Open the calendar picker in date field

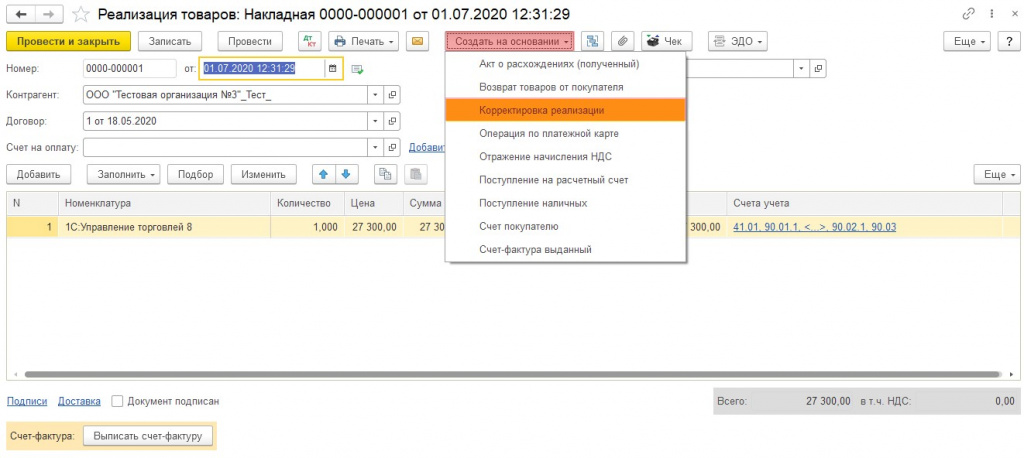332,69
